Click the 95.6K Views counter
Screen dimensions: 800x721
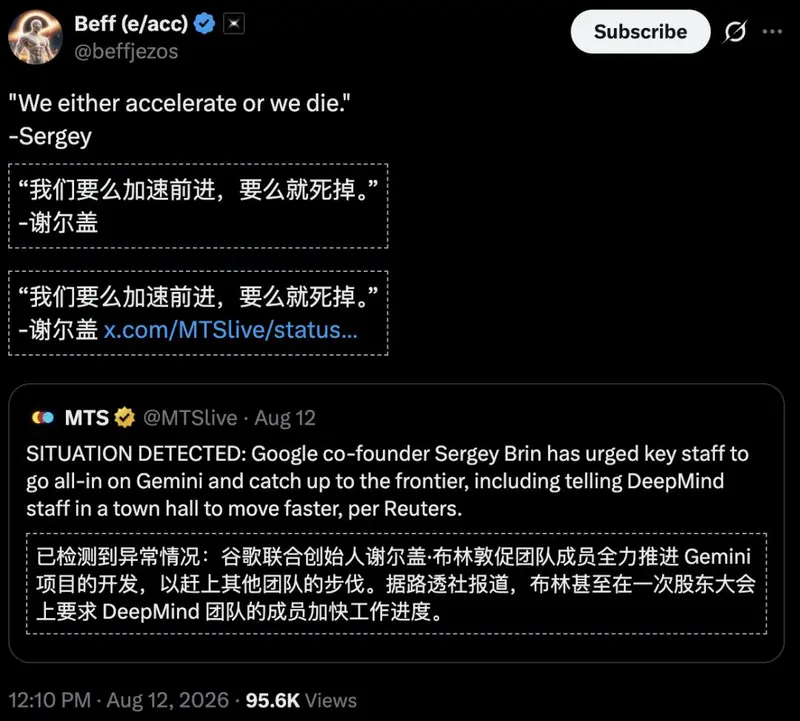click(x=301, y=700)
